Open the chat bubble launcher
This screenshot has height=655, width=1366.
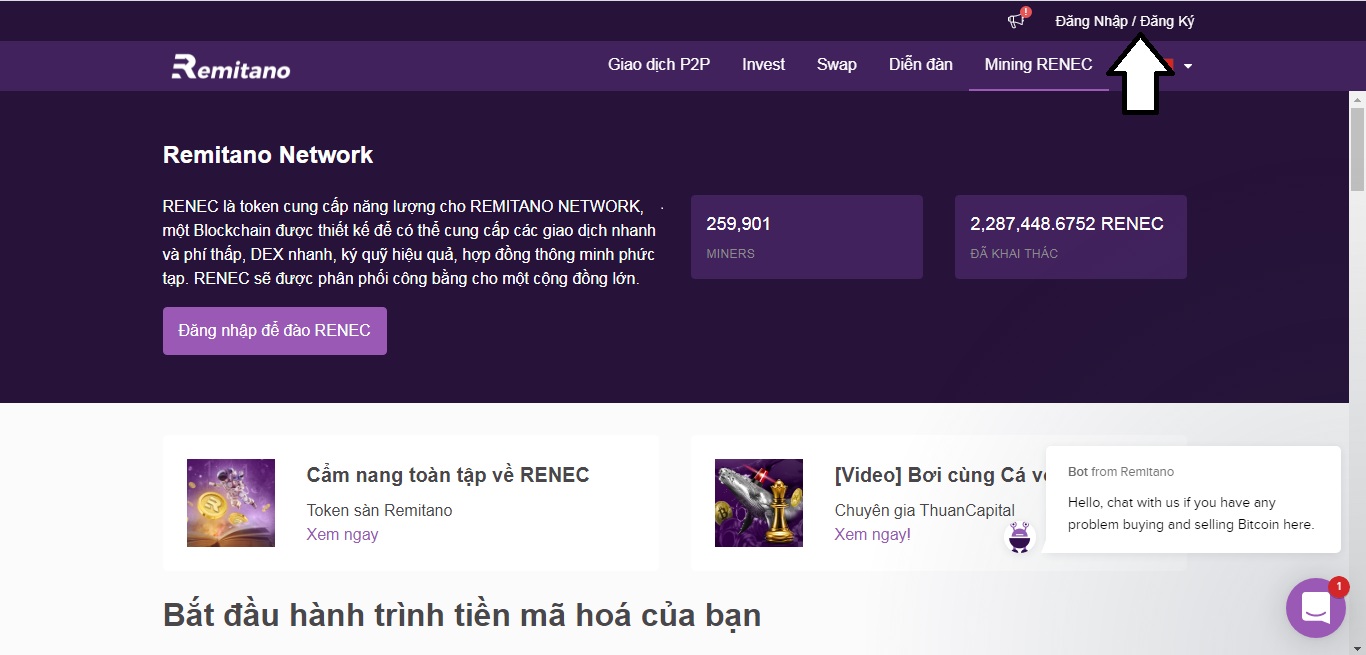click(1315, 607)
